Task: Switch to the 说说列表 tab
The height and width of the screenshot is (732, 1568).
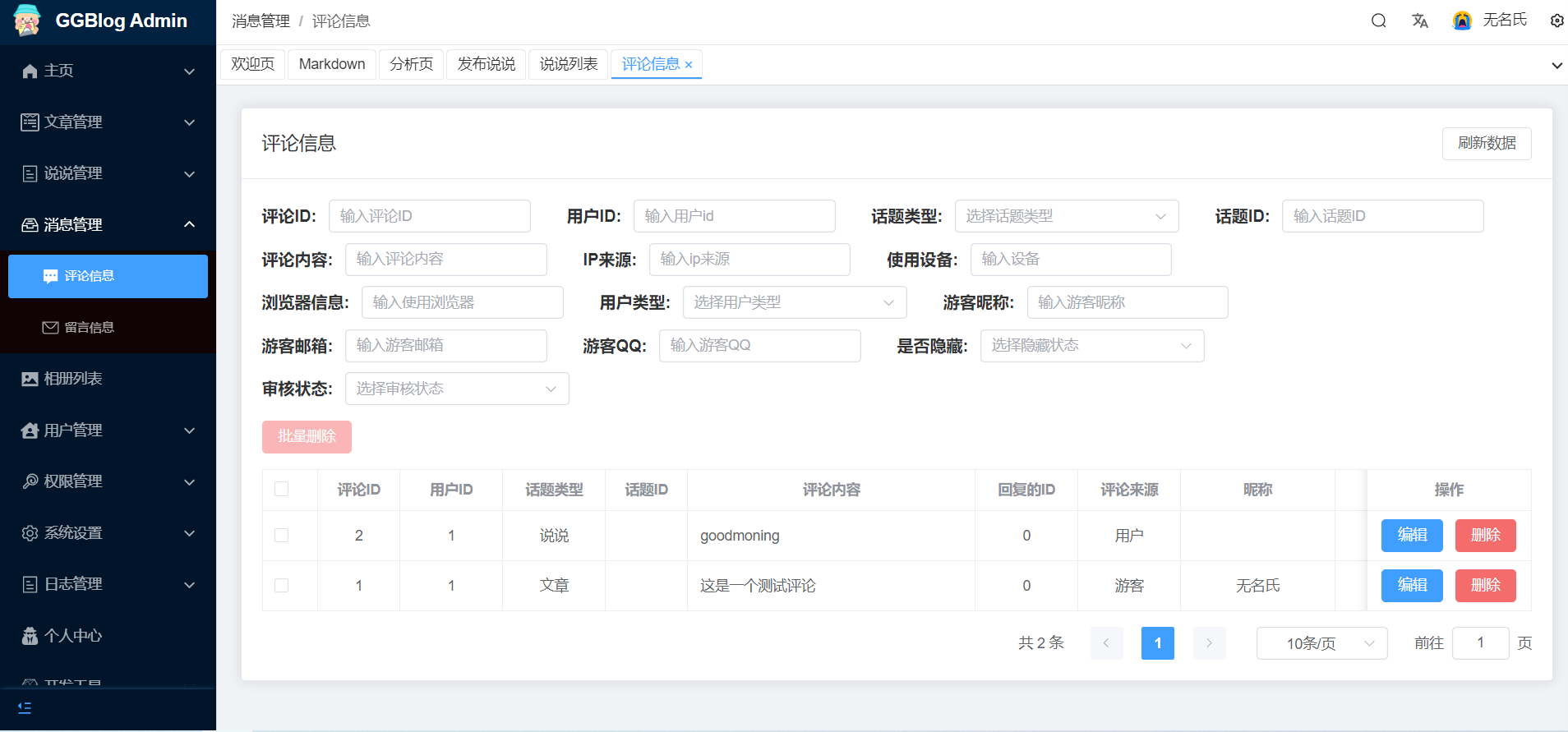Action: click(x=568, y=64)
